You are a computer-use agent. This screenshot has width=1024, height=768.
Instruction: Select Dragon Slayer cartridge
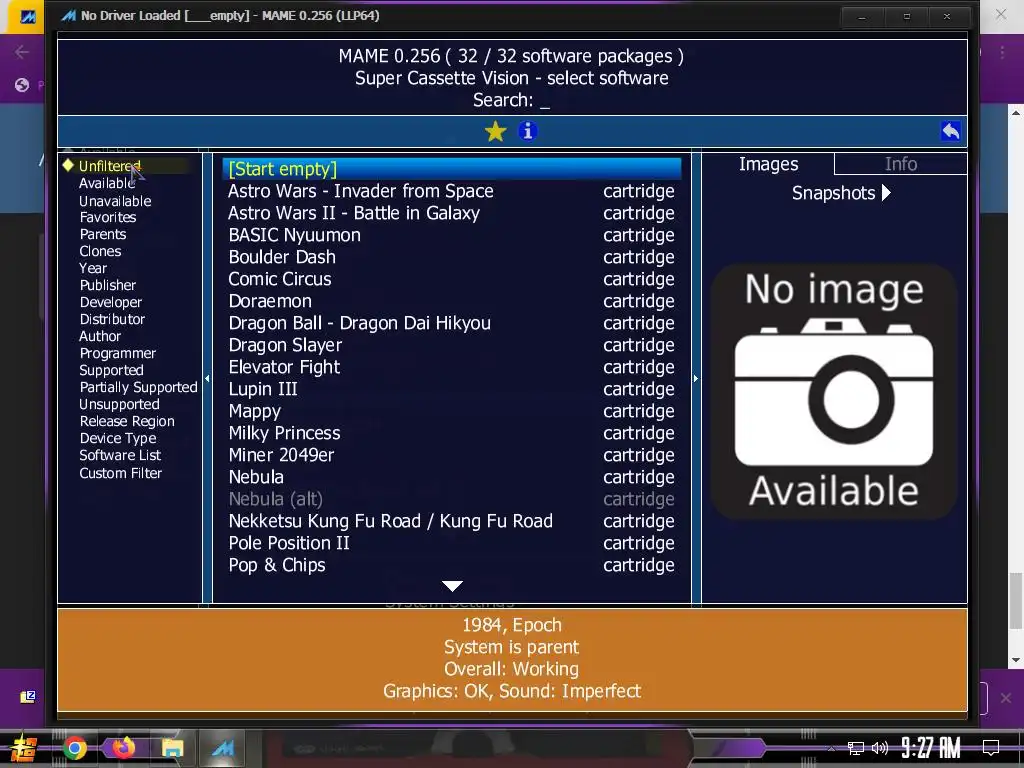coord(452,345)
